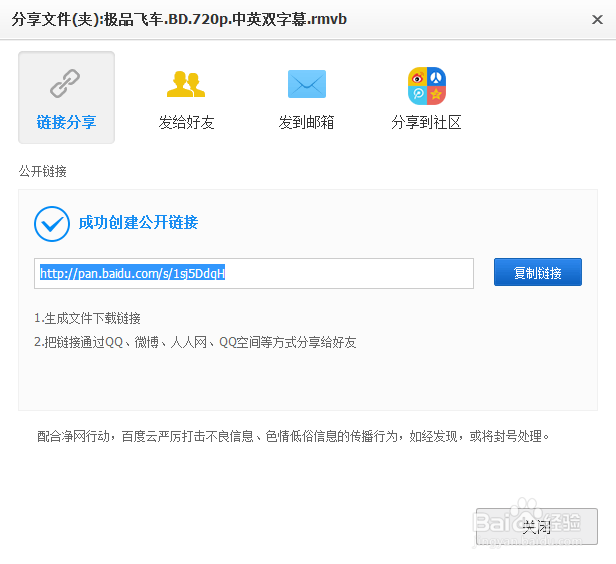The width and height of the screenshot is (616, 564).
Task: Open the 分享到社区 tab label
Action: [426, 122]
